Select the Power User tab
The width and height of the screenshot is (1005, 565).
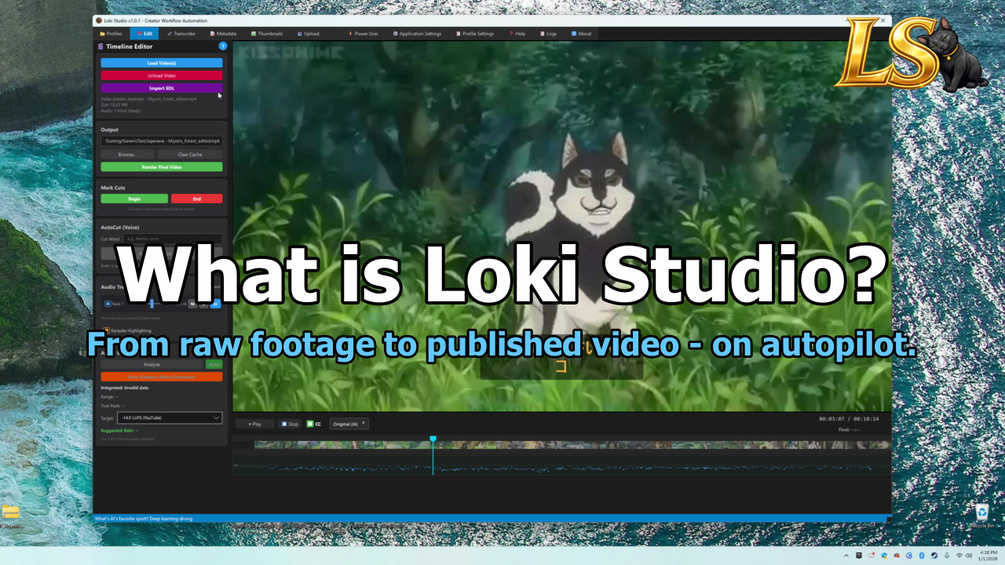click(x=363, y=33)
